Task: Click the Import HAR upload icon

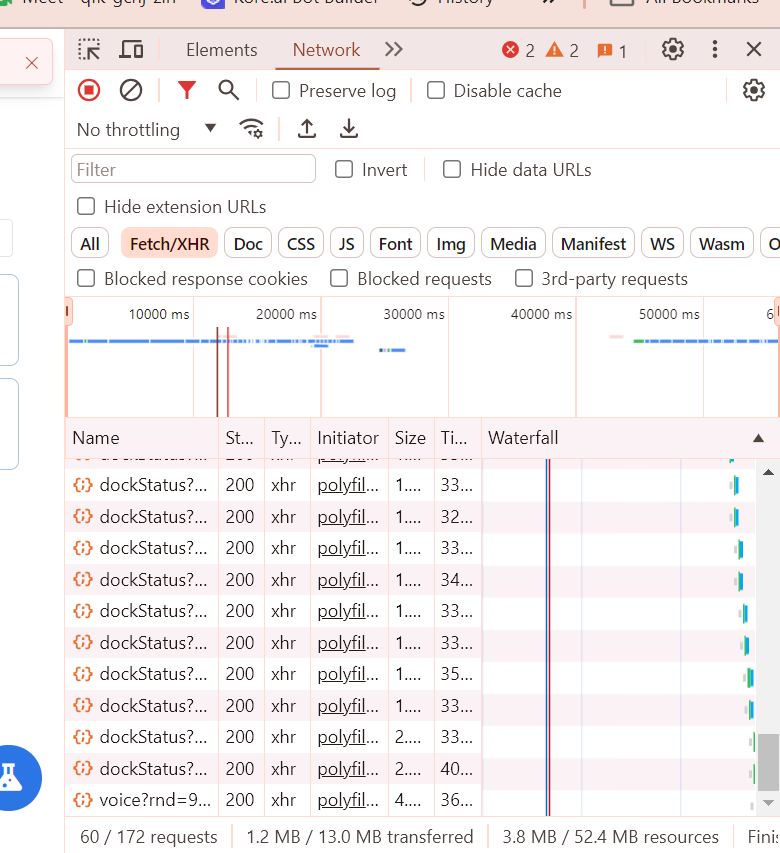Action: click(307, 129)
